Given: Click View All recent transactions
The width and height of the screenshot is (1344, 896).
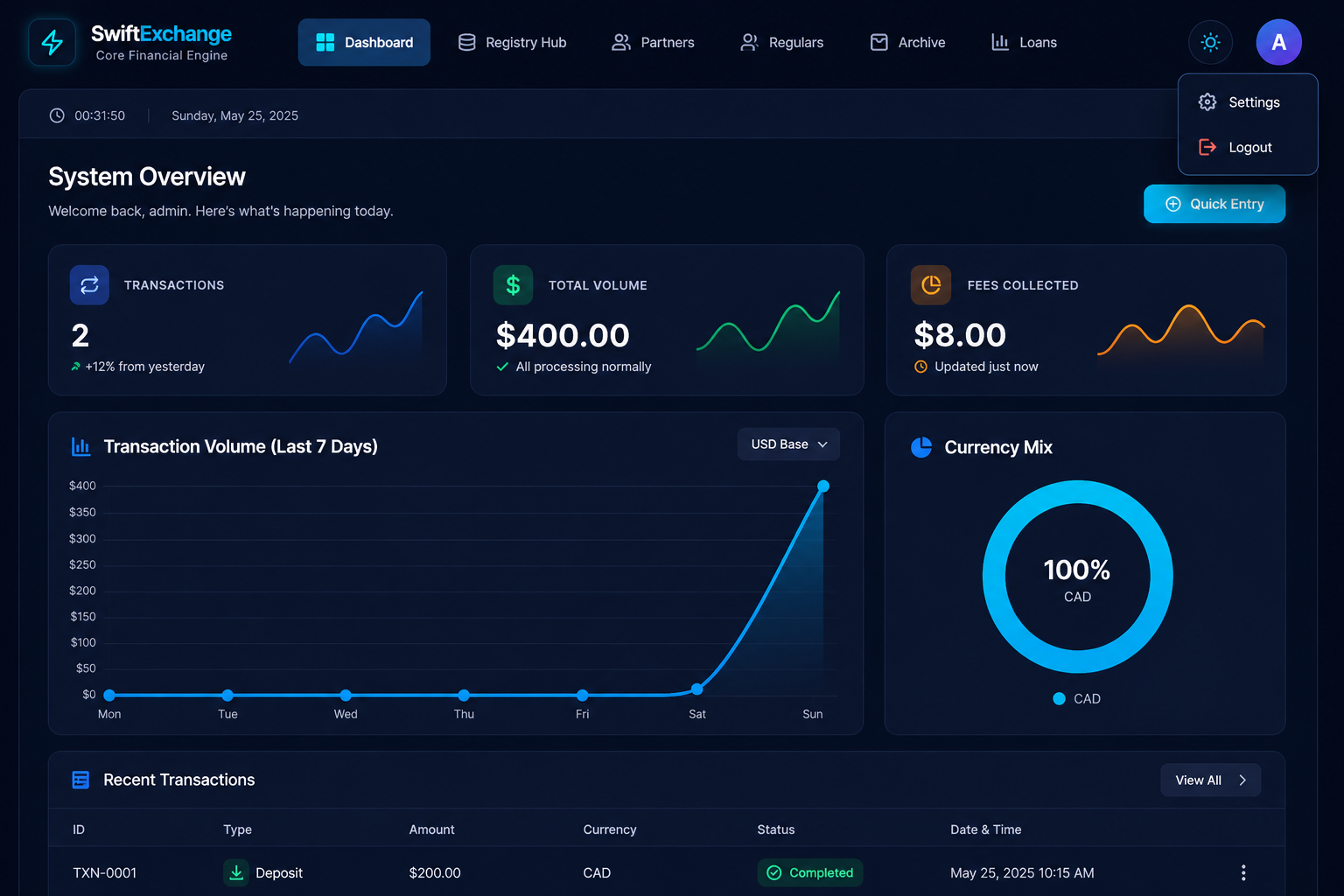Looking at the screenshot, I should (1210, 780).
